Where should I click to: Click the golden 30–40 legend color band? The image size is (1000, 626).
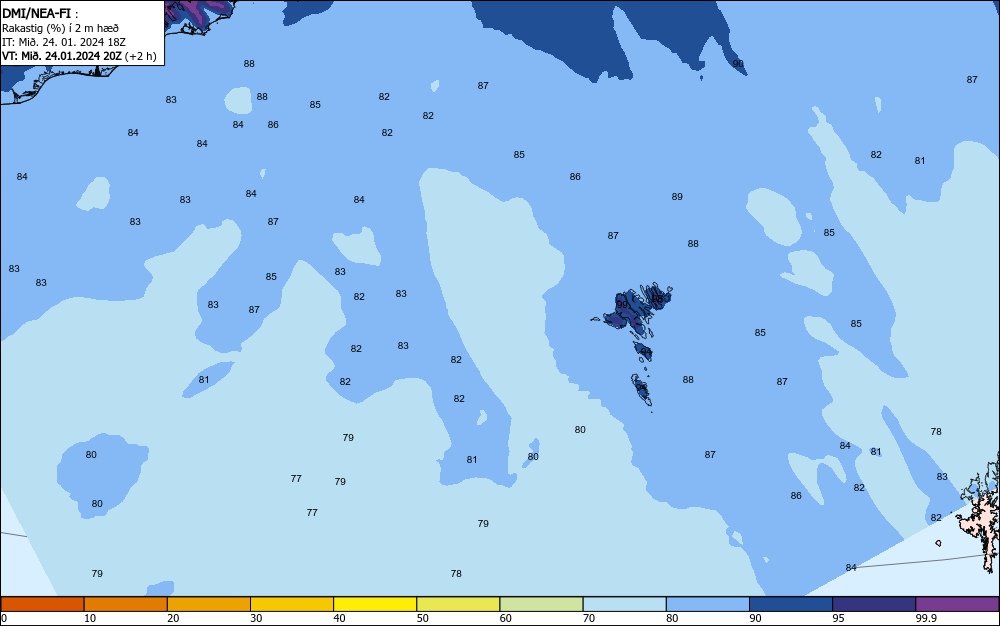pyautogui.click(x=292, y=604)
